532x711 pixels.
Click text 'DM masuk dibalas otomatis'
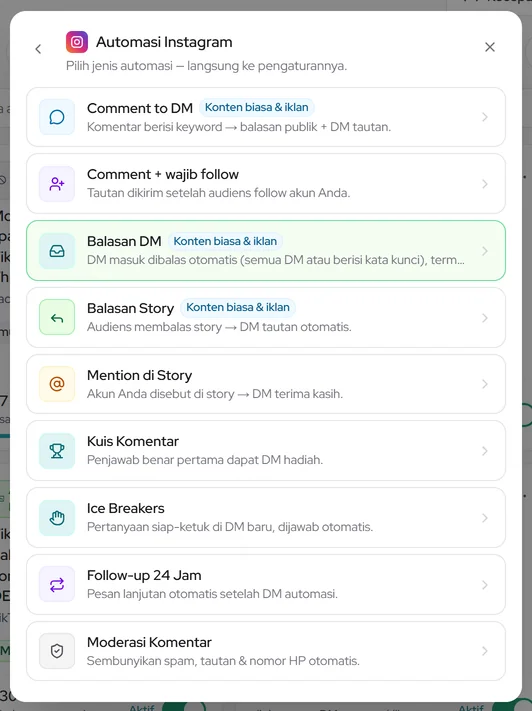pyautogui.click(x=162, y=260)
